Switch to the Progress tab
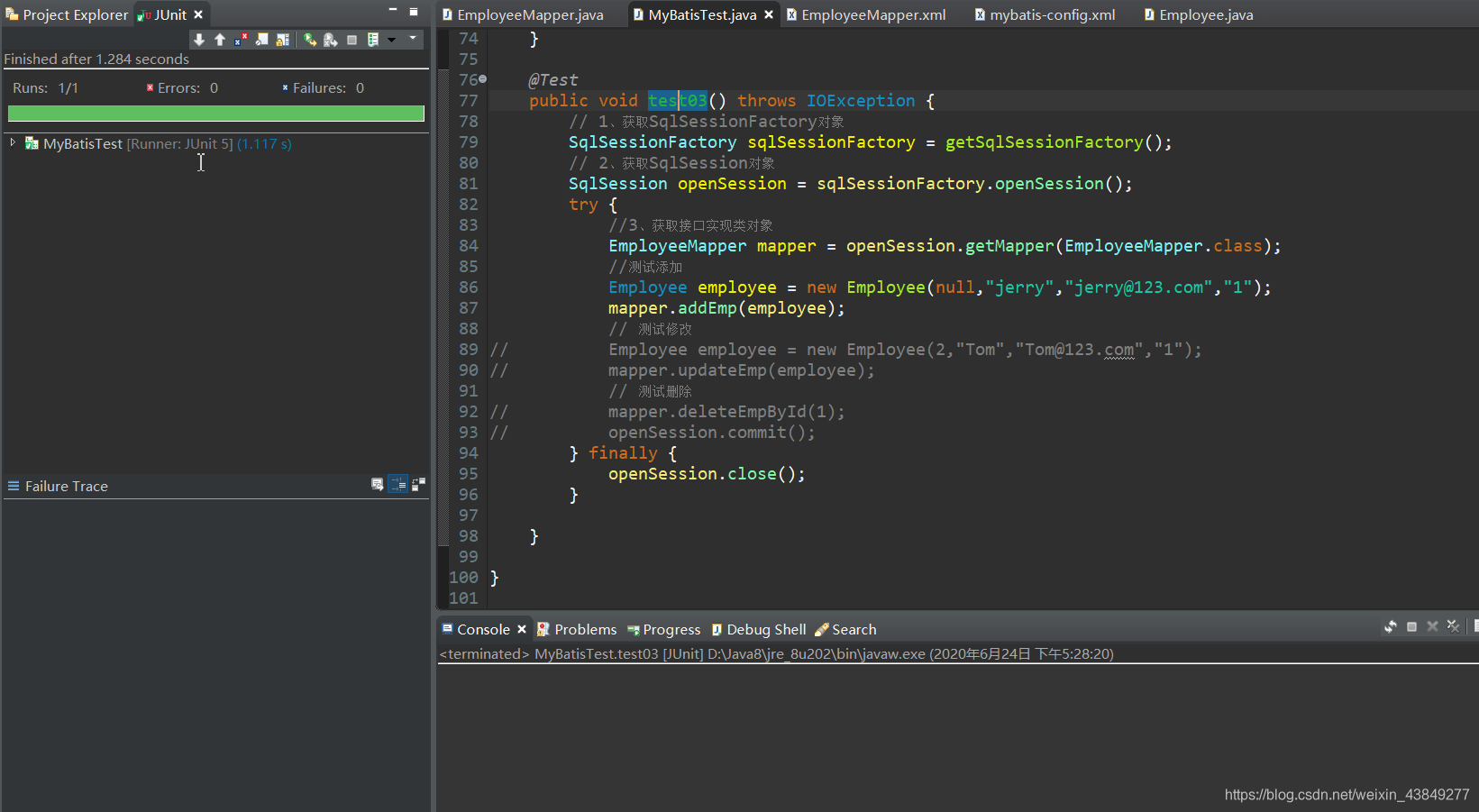The width and height of the screenshot is (1479, 812). [664, 629]
